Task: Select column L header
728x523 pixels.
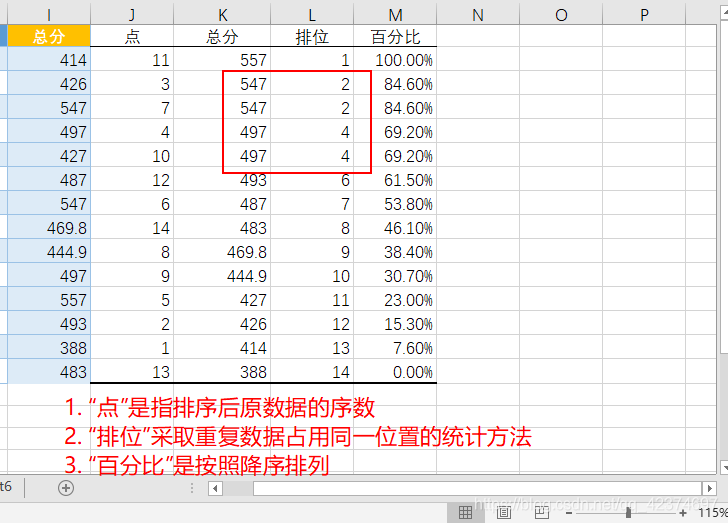Action: (312, 15)
